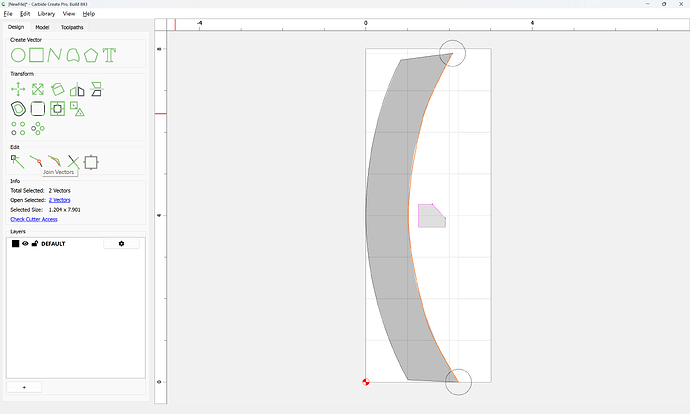Click the circle at crescent's top tip
Screen dimensions: 690x414
(452, 53)
